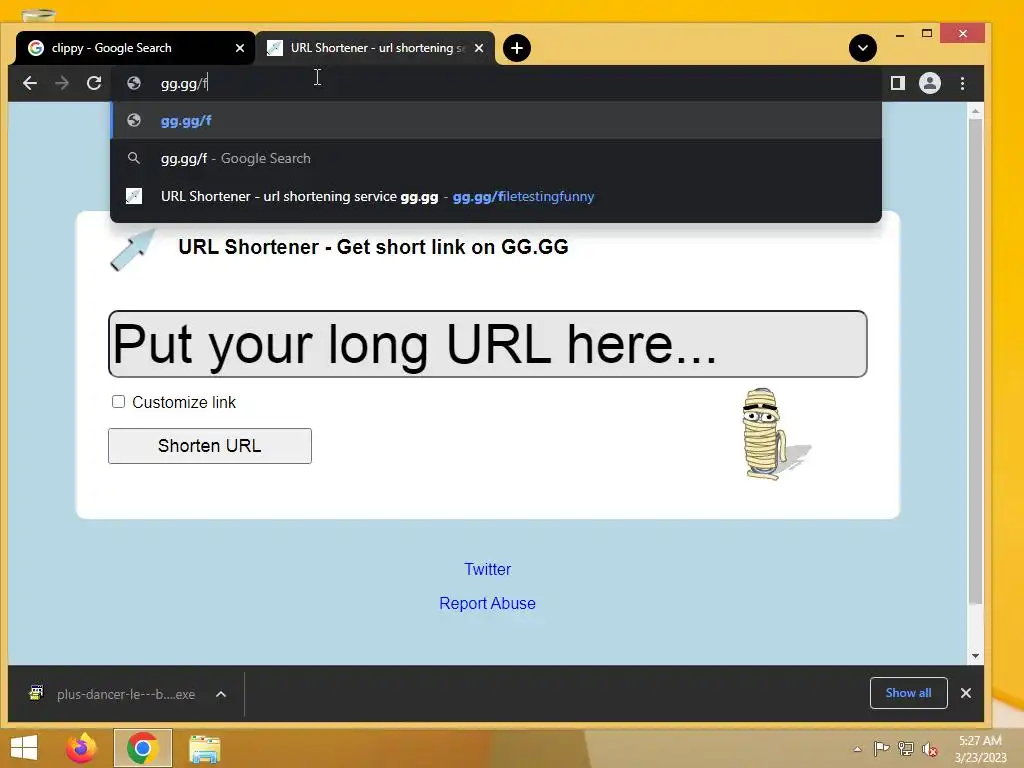Screen dimensions: 1024x768
Task: Open the Twitter link
Action: (487, 569)
